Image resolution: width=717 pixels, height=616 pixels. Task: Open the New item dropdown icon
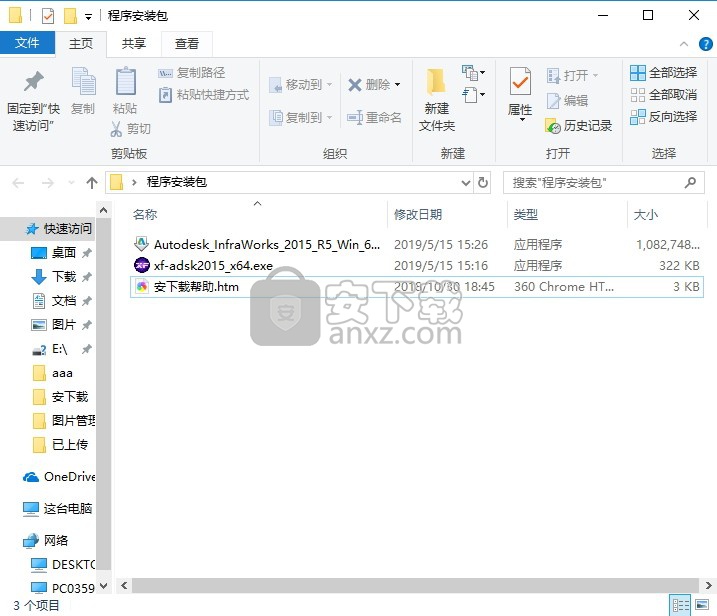pos(473,72)
